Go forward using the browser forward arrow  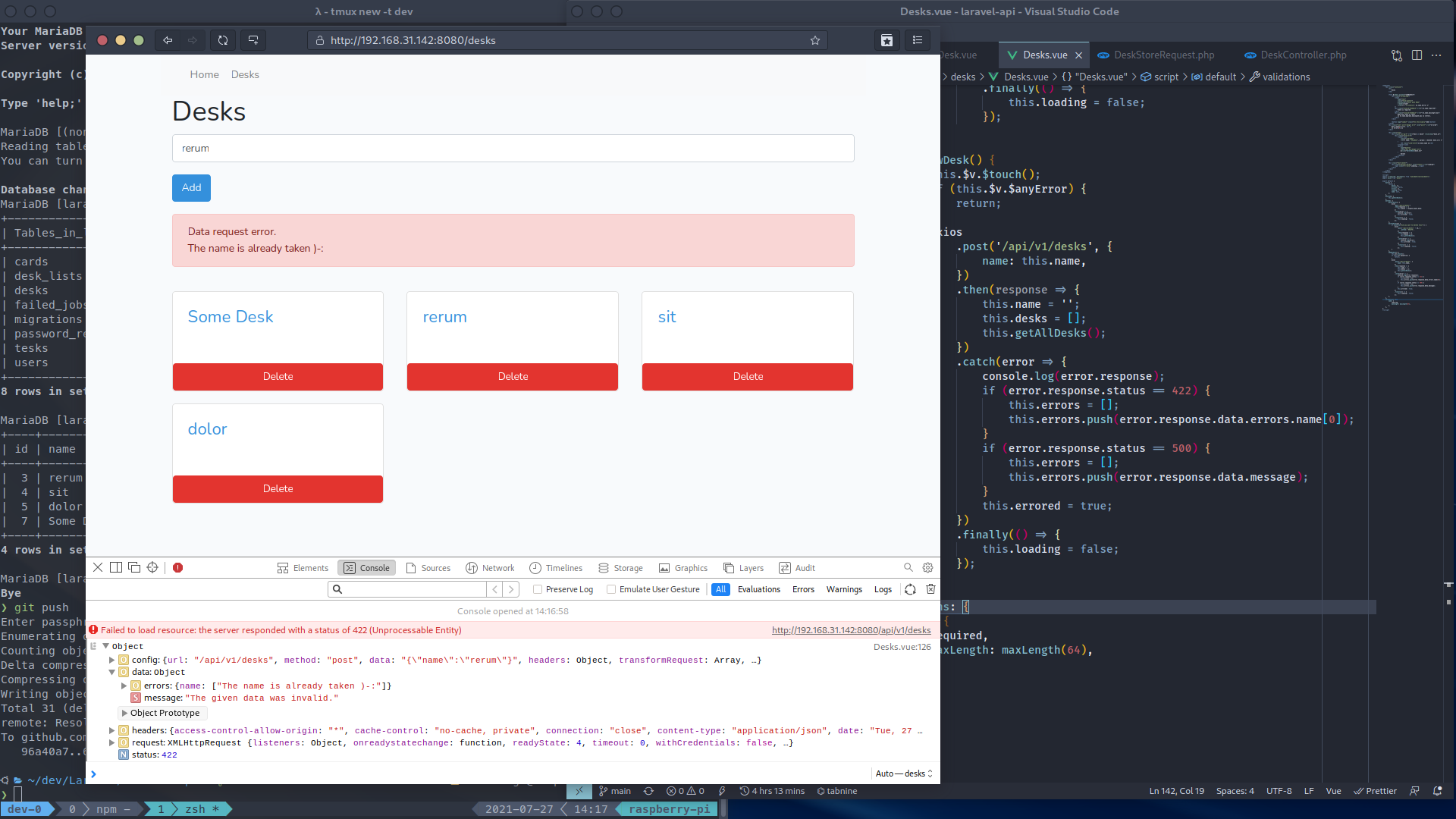193,40
